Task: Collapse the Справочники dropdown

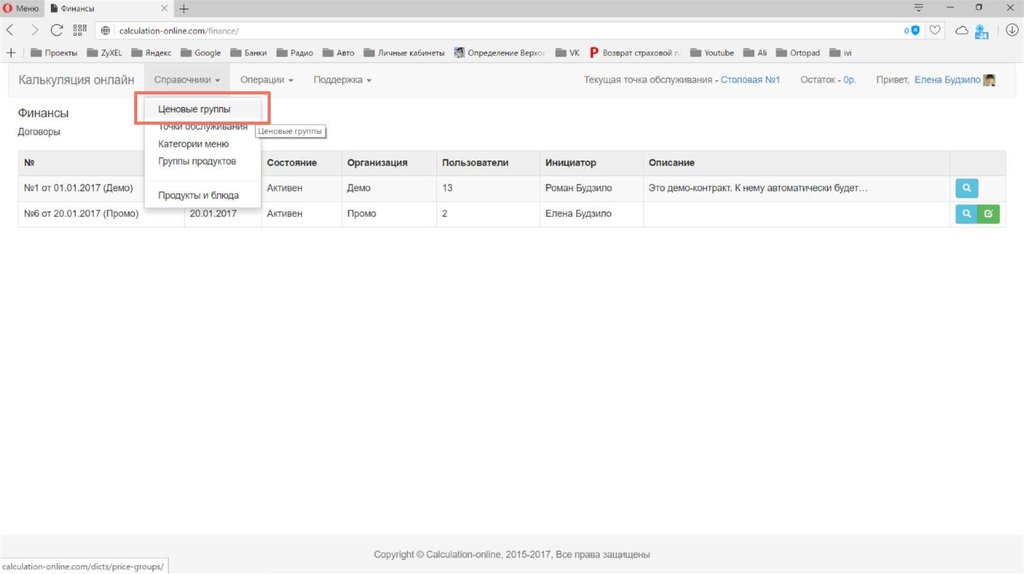Action: [187, 80]
